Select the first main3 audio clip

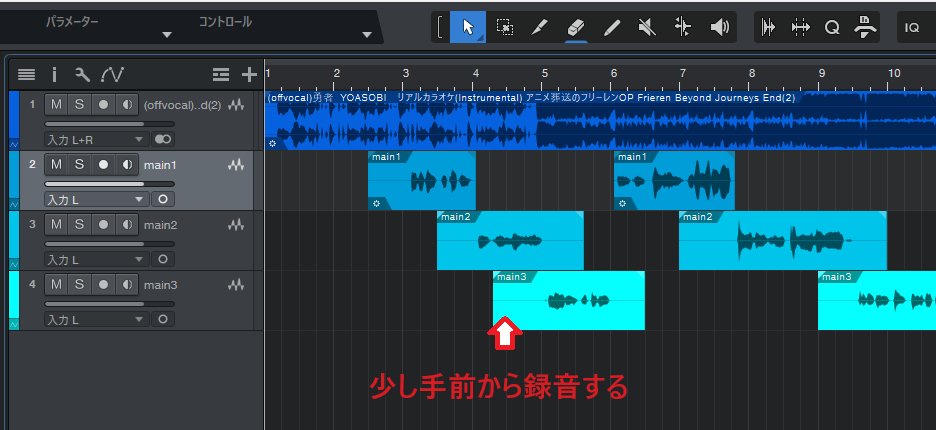pos(568,300)
